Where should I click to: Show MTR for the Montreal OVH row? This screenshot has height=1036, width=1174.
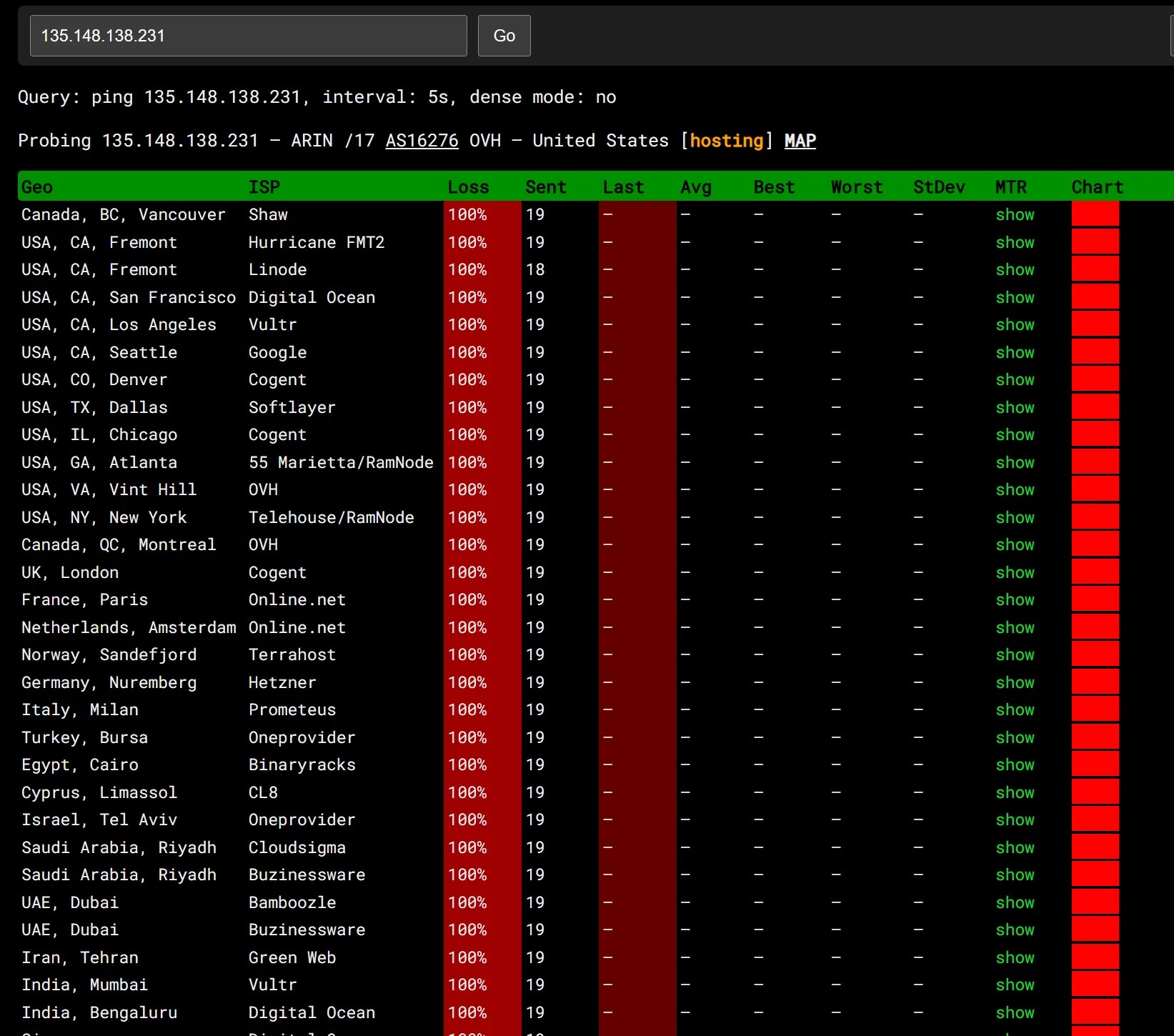click(x=1015, y=545)
